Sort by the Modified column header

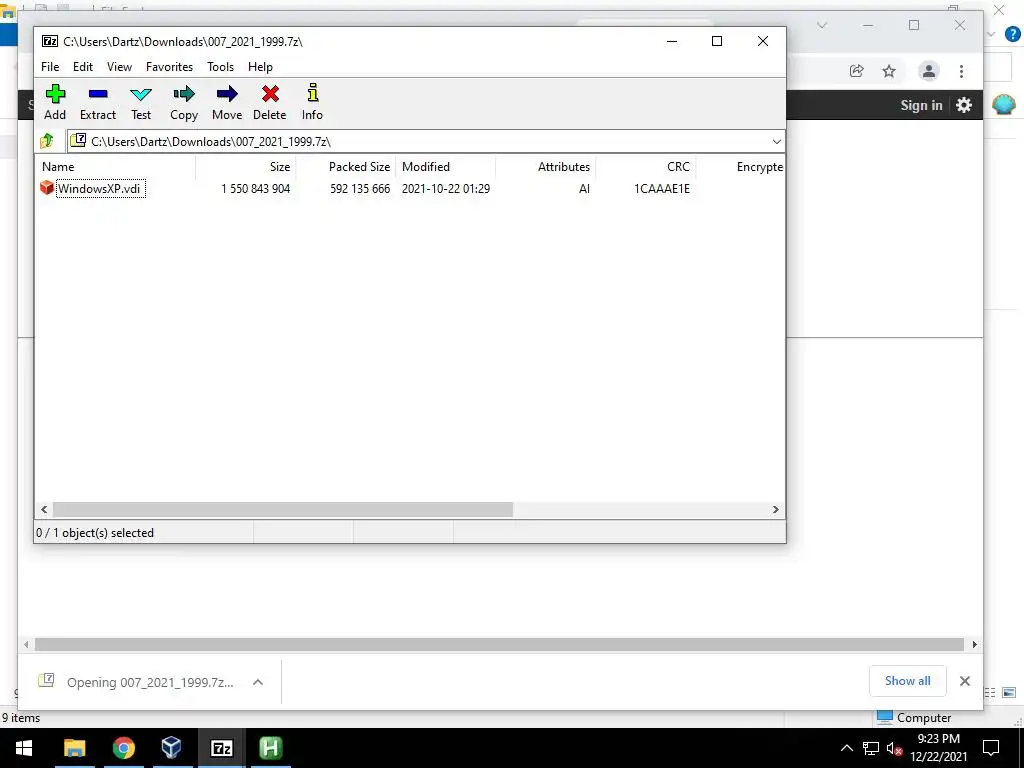pyautogui.click(x=445, y=167)
